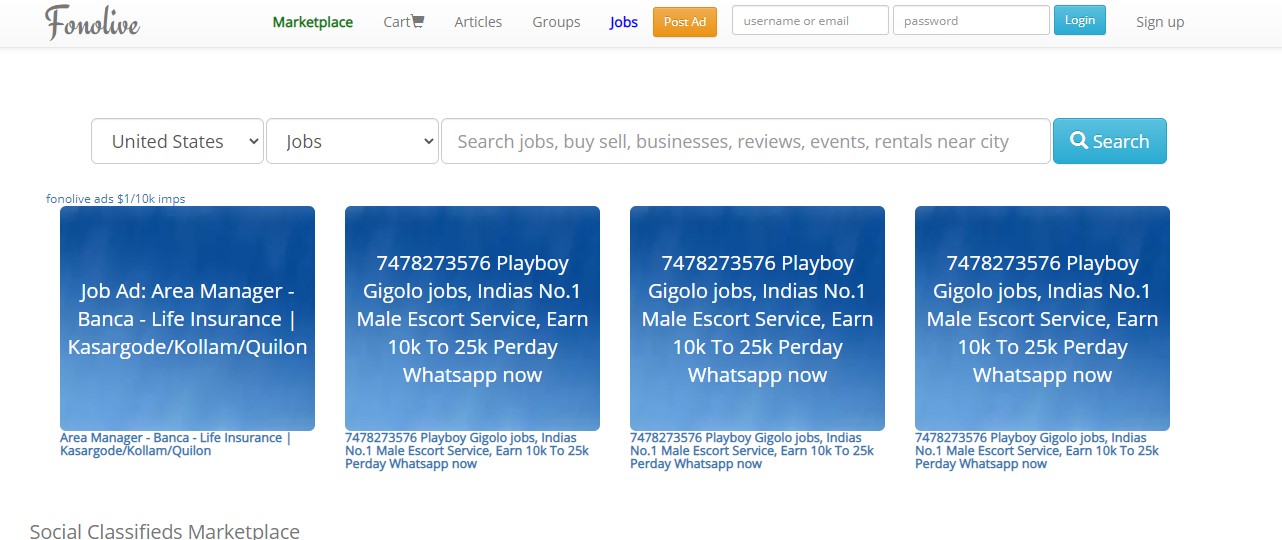Open the Marketplace menu item

pos(312,22)
